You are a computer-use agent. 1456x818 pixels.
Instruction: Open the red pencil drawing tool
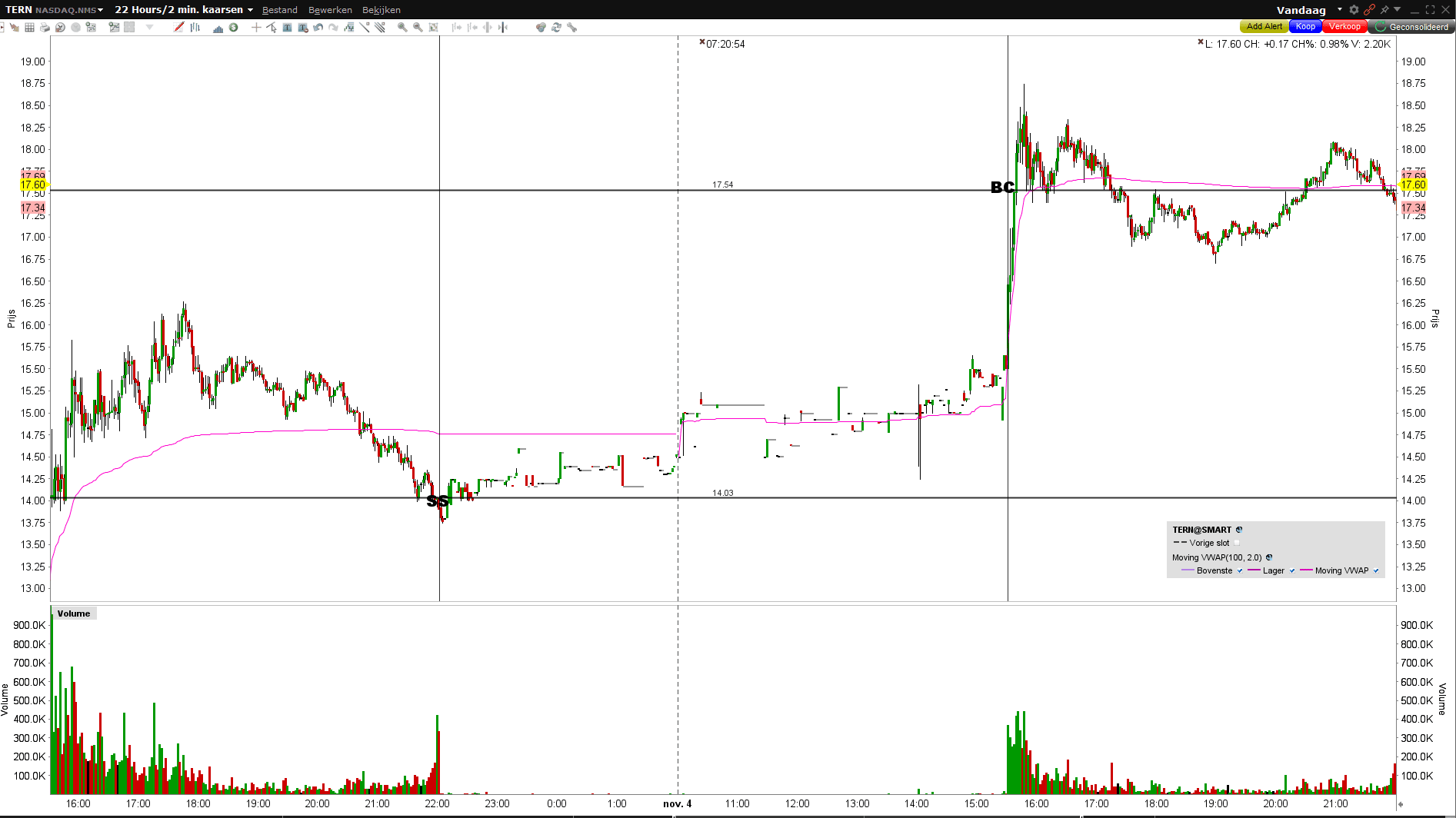(x=179, y=28)
